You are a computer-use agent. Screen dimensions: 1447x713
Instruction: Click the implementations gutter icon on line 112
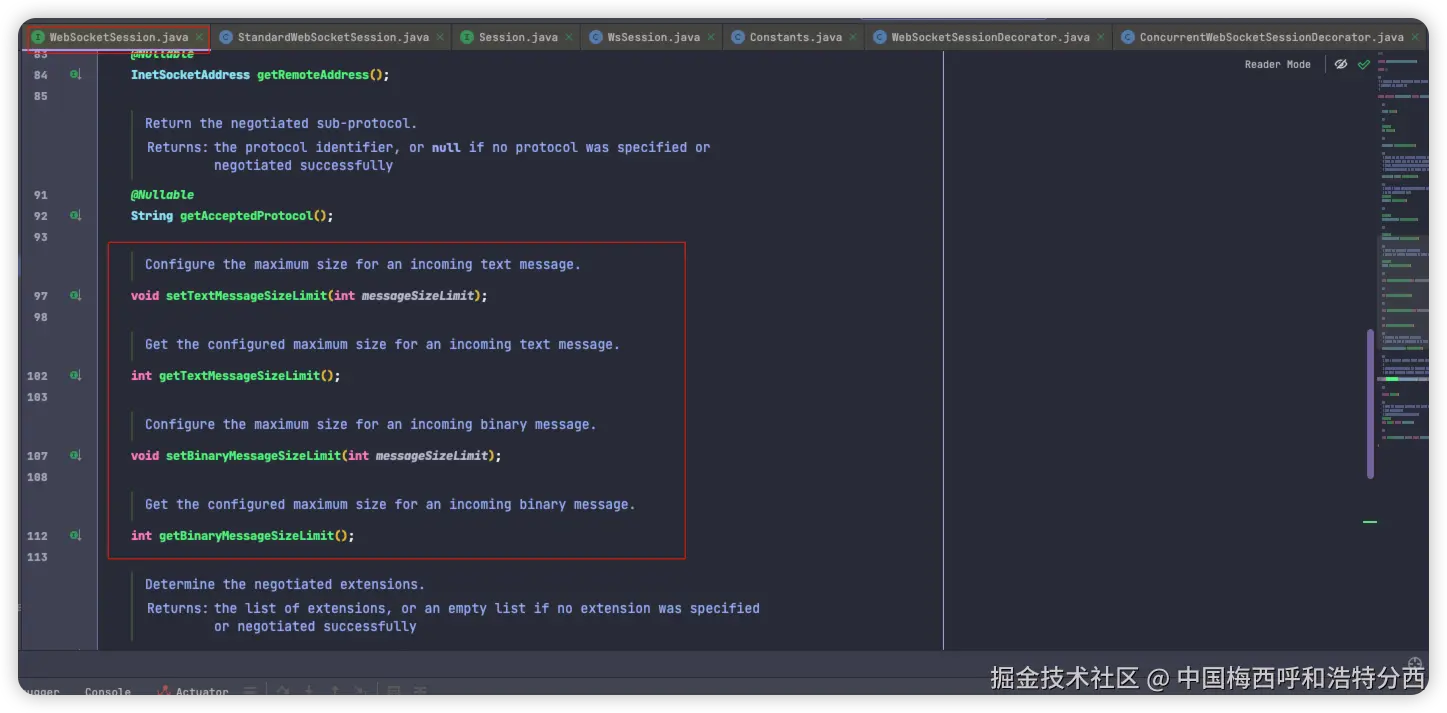(x=75, y=536)
